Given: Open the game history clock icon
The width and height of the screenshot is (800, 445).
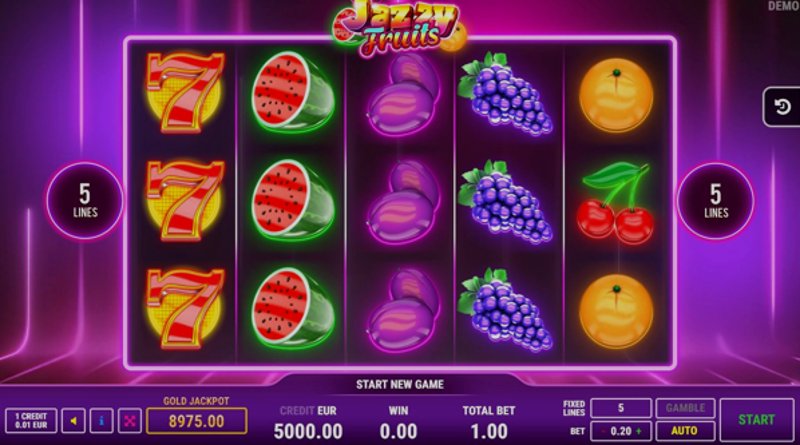Looking at the screenshot, I should pyautogui.click(x=782, y=107).
